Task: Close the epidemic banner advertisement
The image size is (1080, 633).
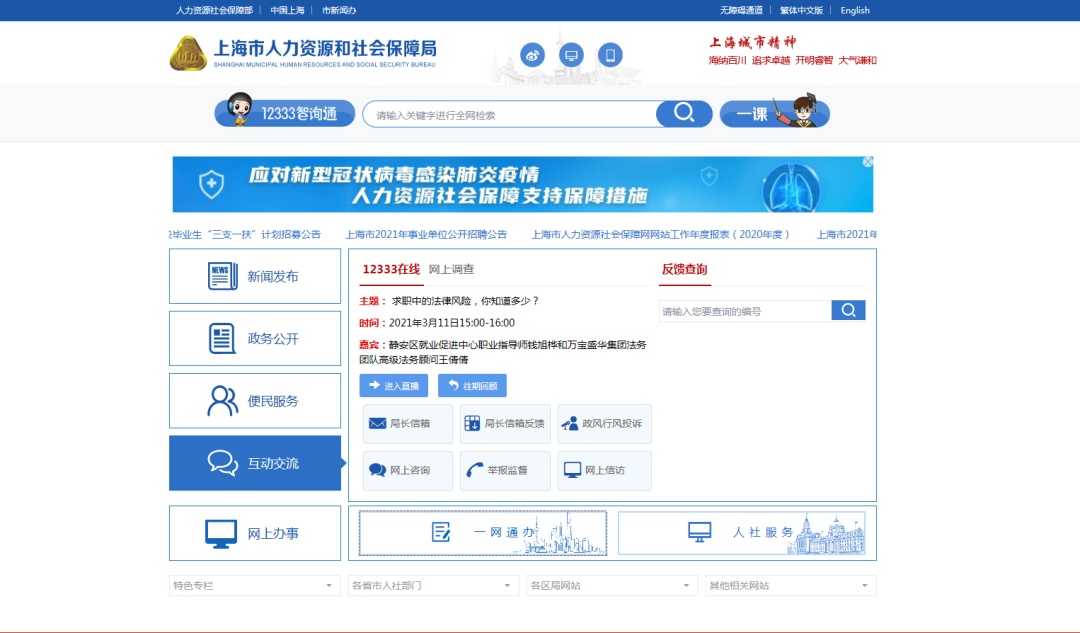Action: (x=868, y=162)
